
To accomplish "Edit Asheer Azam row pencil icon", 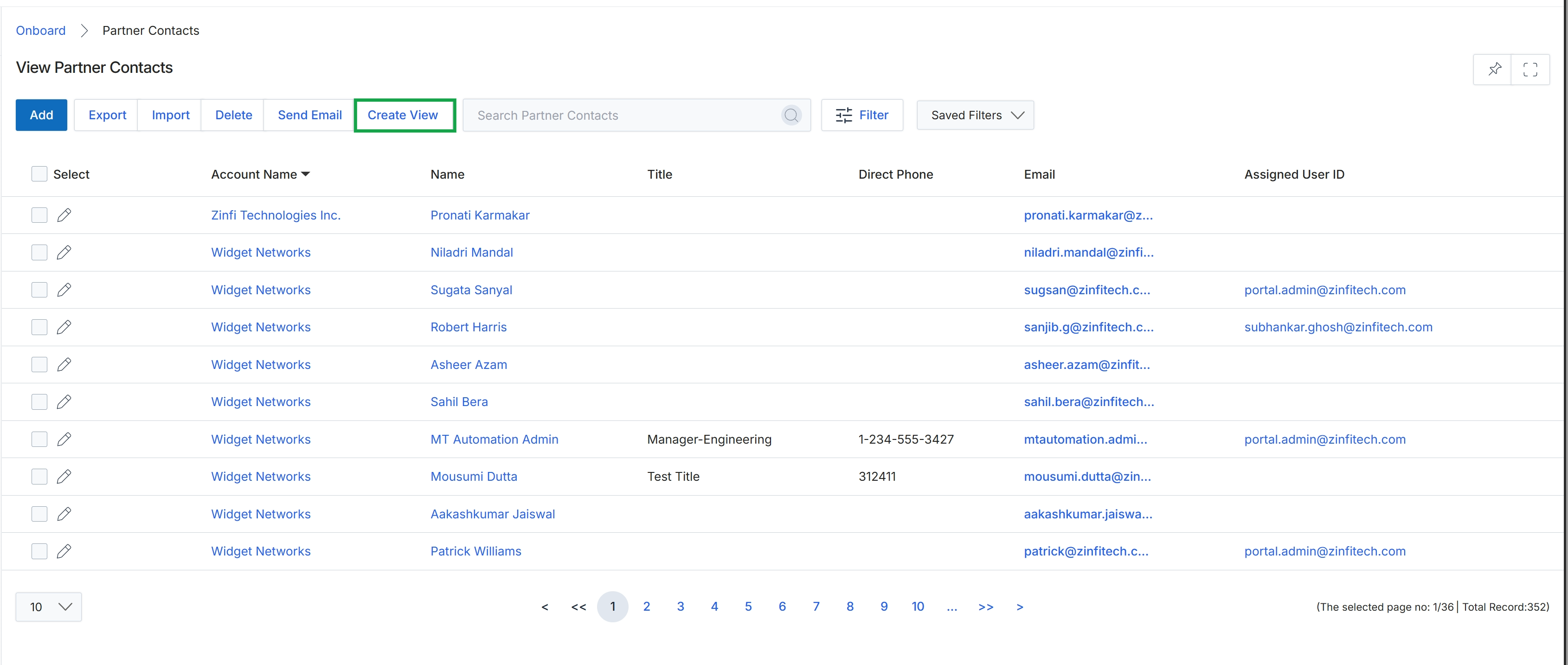I will pyautogui.click(x=64, y=364).
